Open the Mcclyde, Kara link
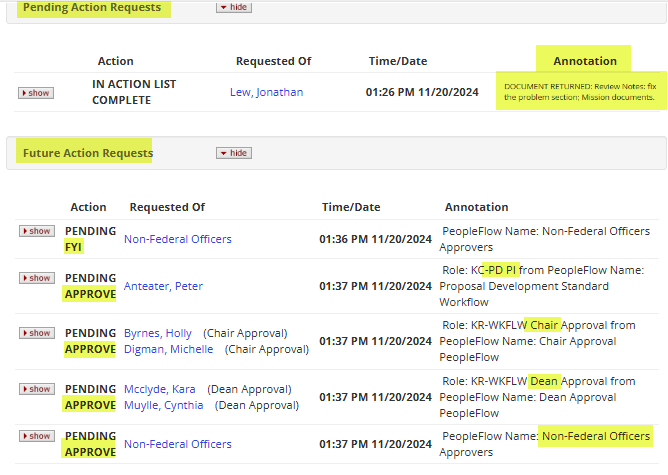This screenshot has width=668, height=475. coord(160,389)
